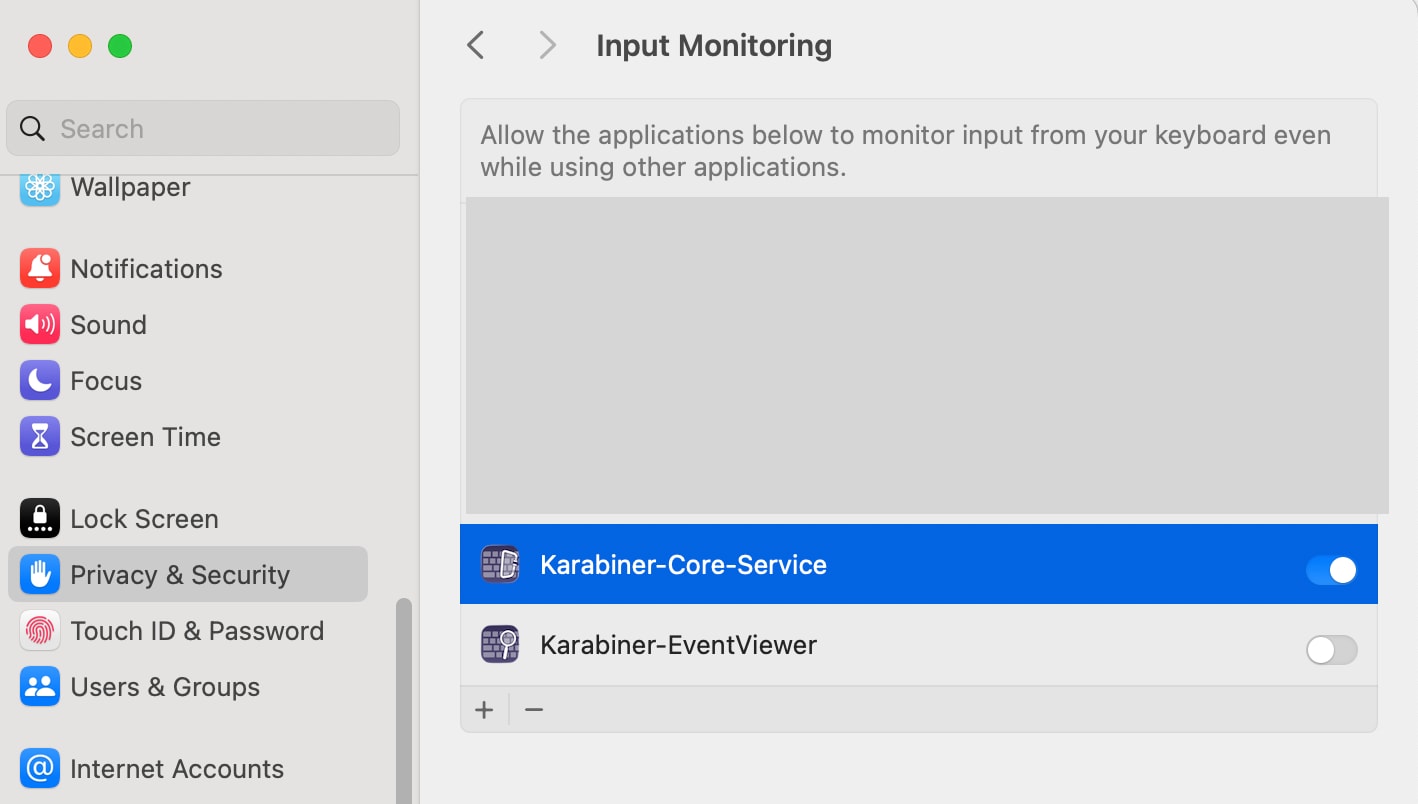Image resolution: width=1418 pixels, height=804 pixels.
Task: Select Privacy & Security in sidebar
Action: tap(180, 575)
